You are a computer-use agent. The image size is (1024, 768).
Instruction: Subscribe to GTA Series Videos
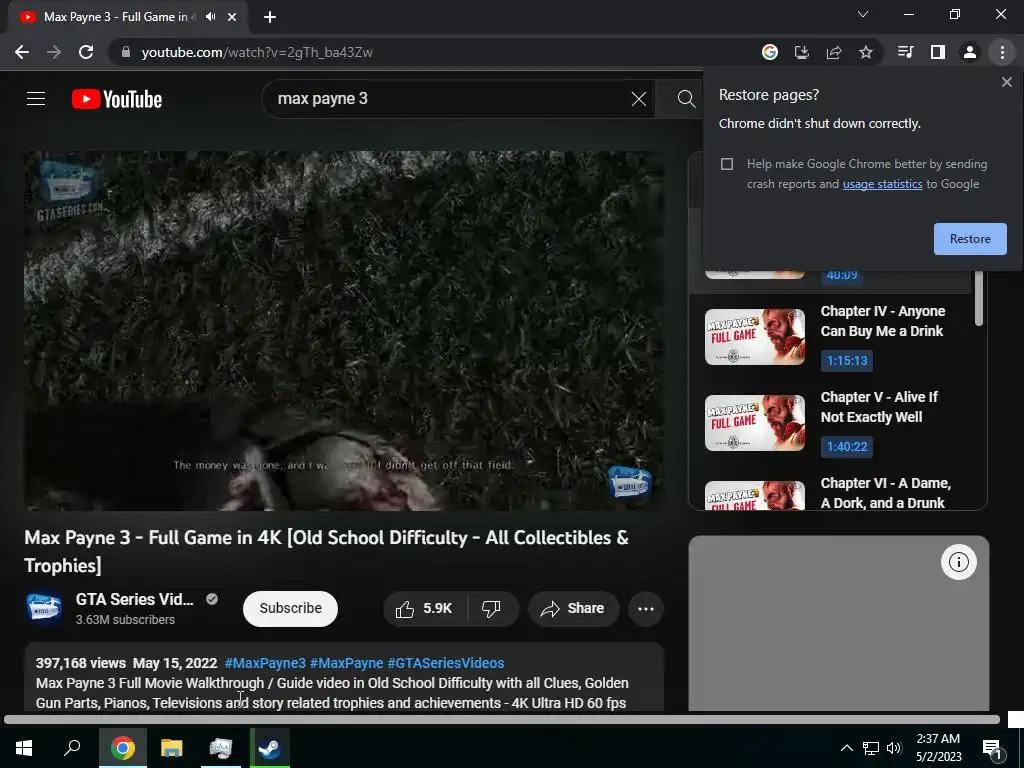click(x=290, y=609)
